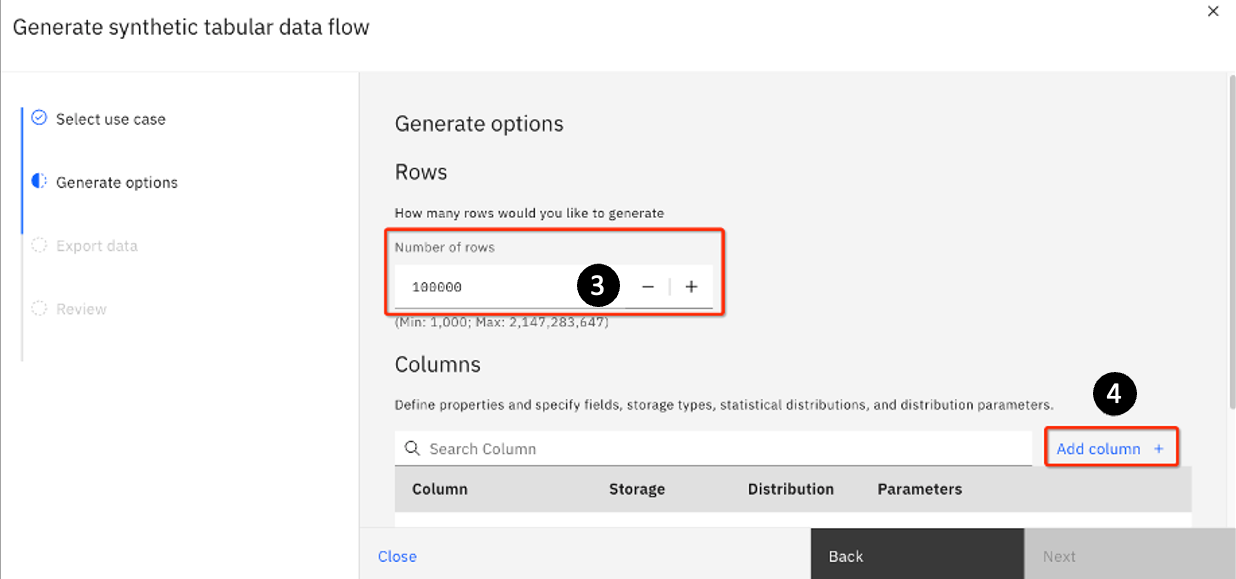Screen dimensions: 1236x579
Task: Click the plus icon to increase rows
Action: pyautogui.click(x=691, y=287)
